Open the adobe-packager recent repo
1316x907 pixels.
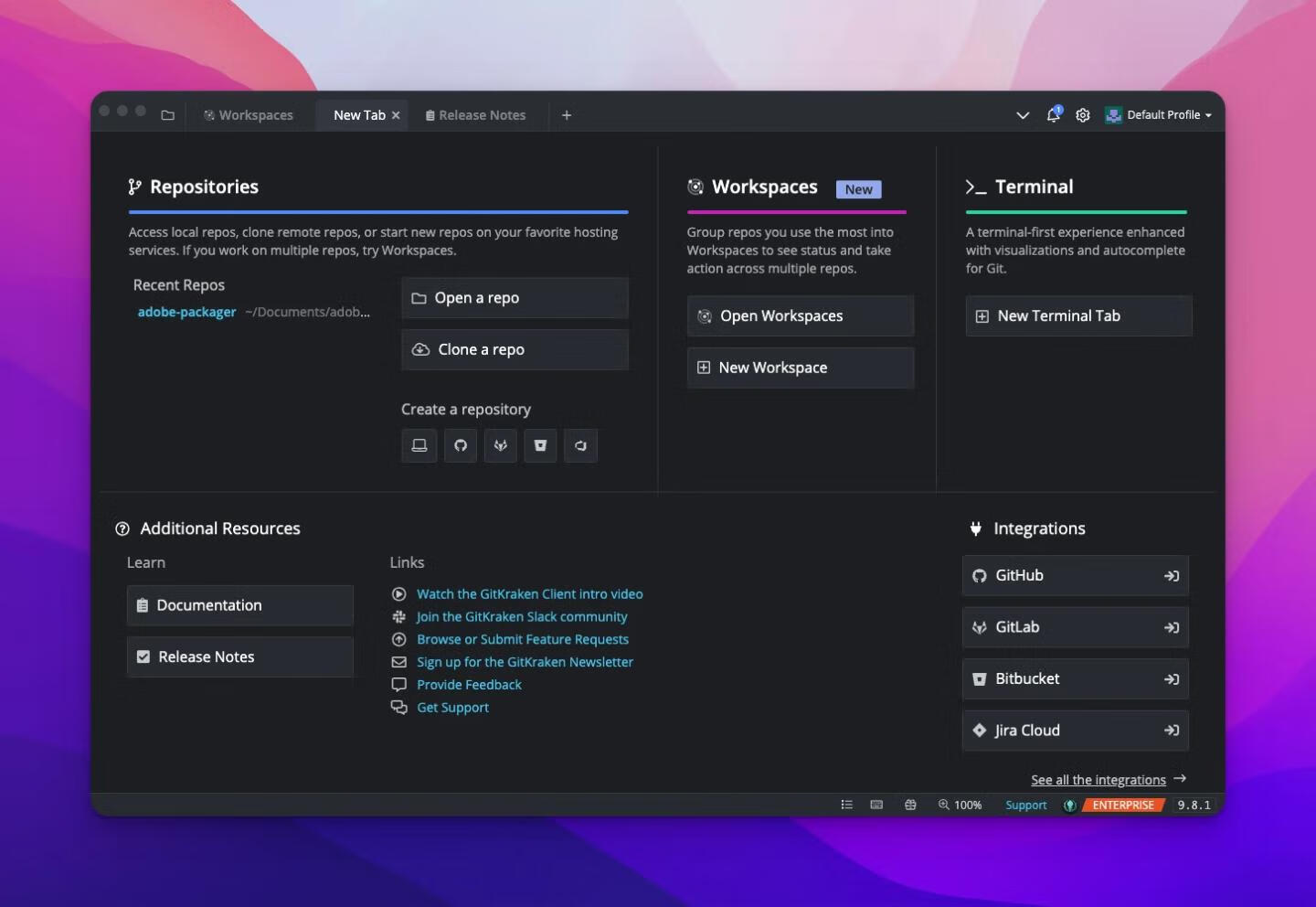186,312
